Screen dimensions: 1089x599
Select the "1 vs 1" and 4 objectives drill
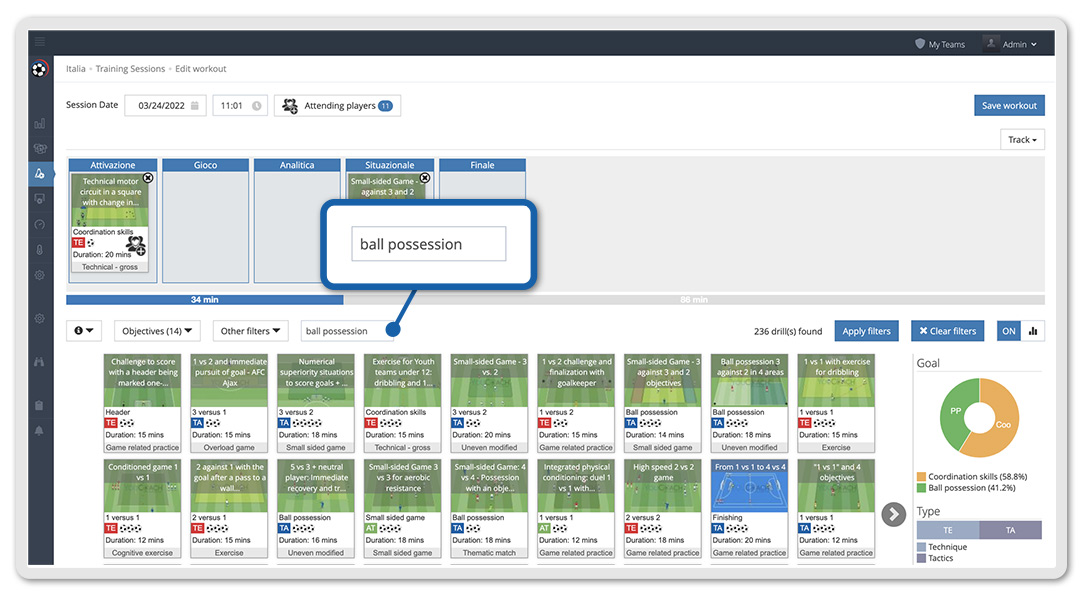click(x=836, y=509)
